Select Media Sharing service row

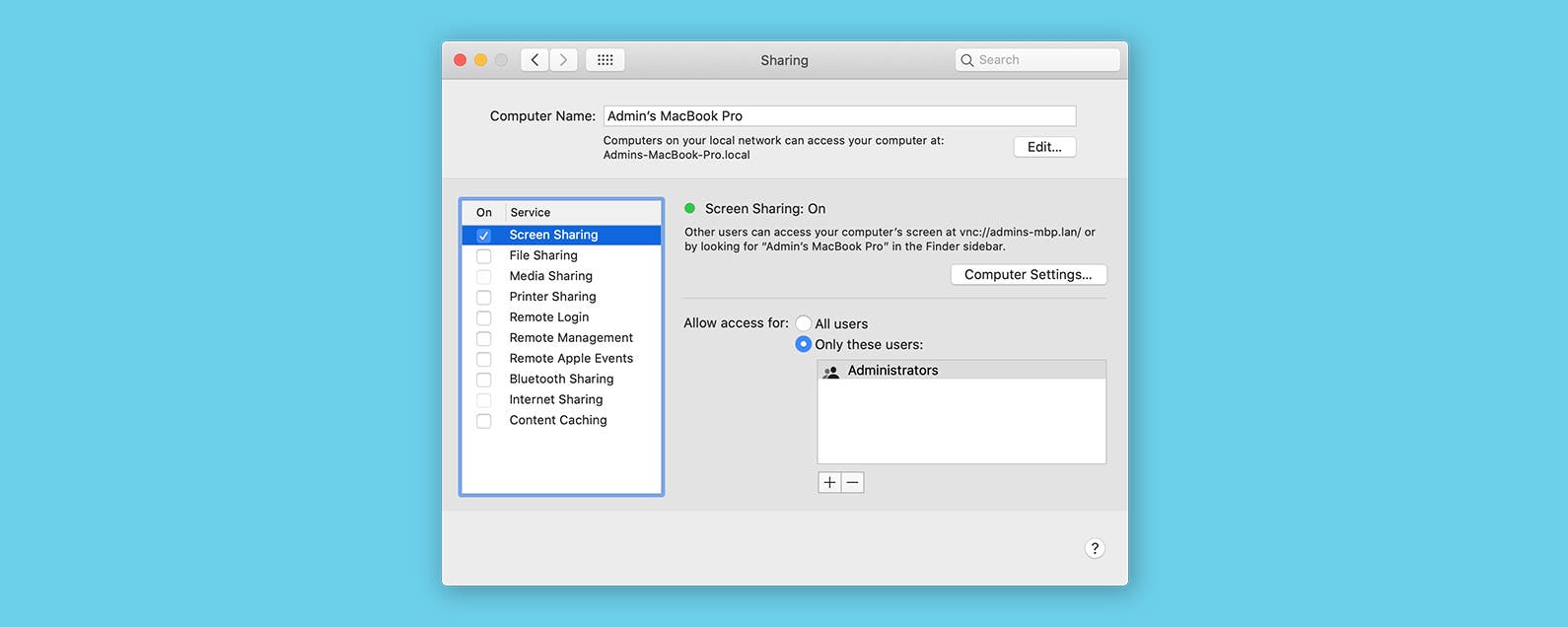(x=562, y=276)
